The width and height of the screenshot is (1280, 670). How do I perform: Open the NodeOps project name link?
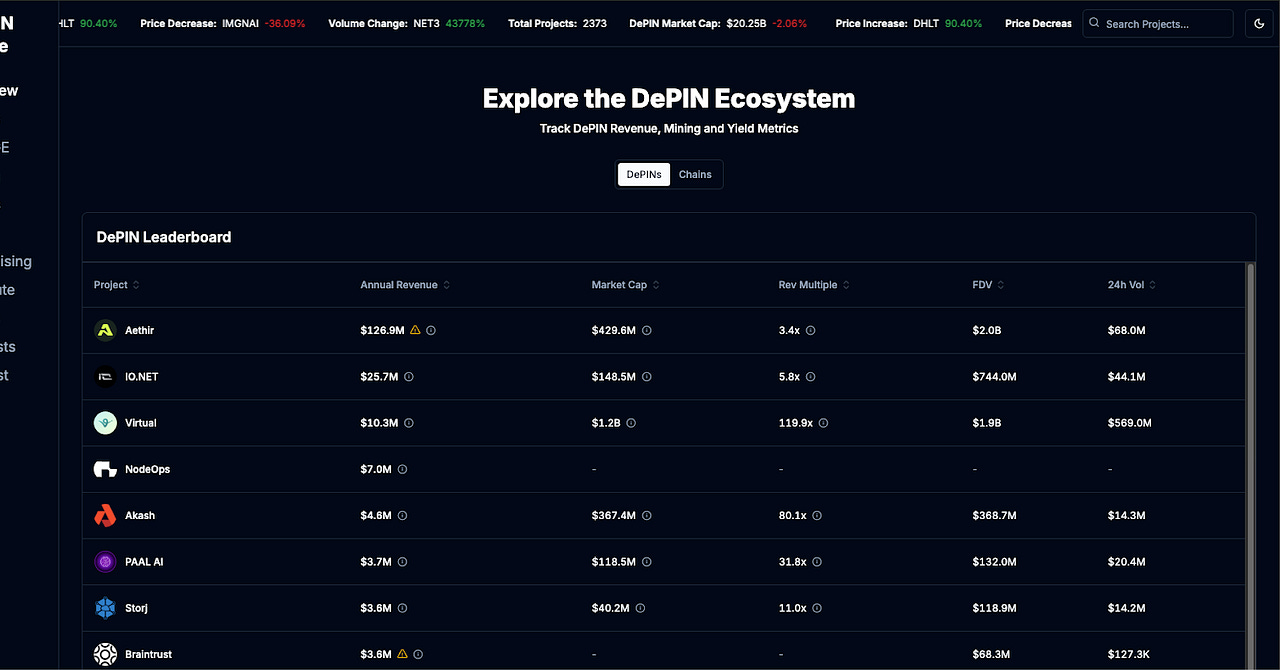[x=148, y=469]
